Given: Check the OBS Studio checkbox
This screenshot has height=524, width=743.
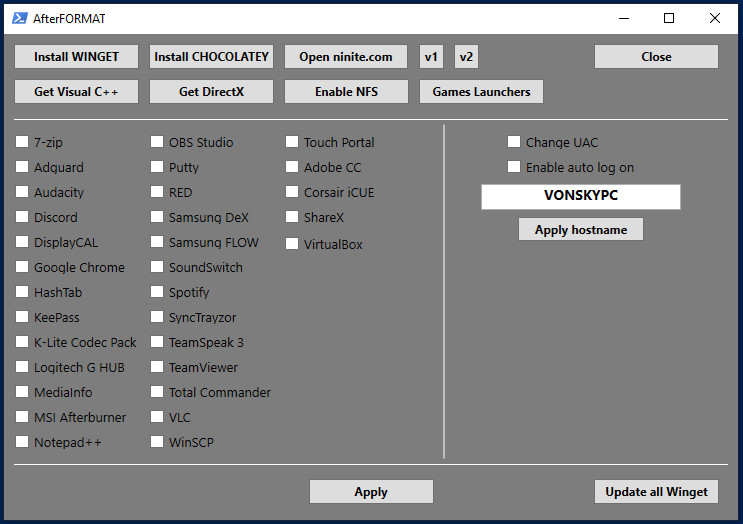Looking at the screenshot, I should pos(157,142).
